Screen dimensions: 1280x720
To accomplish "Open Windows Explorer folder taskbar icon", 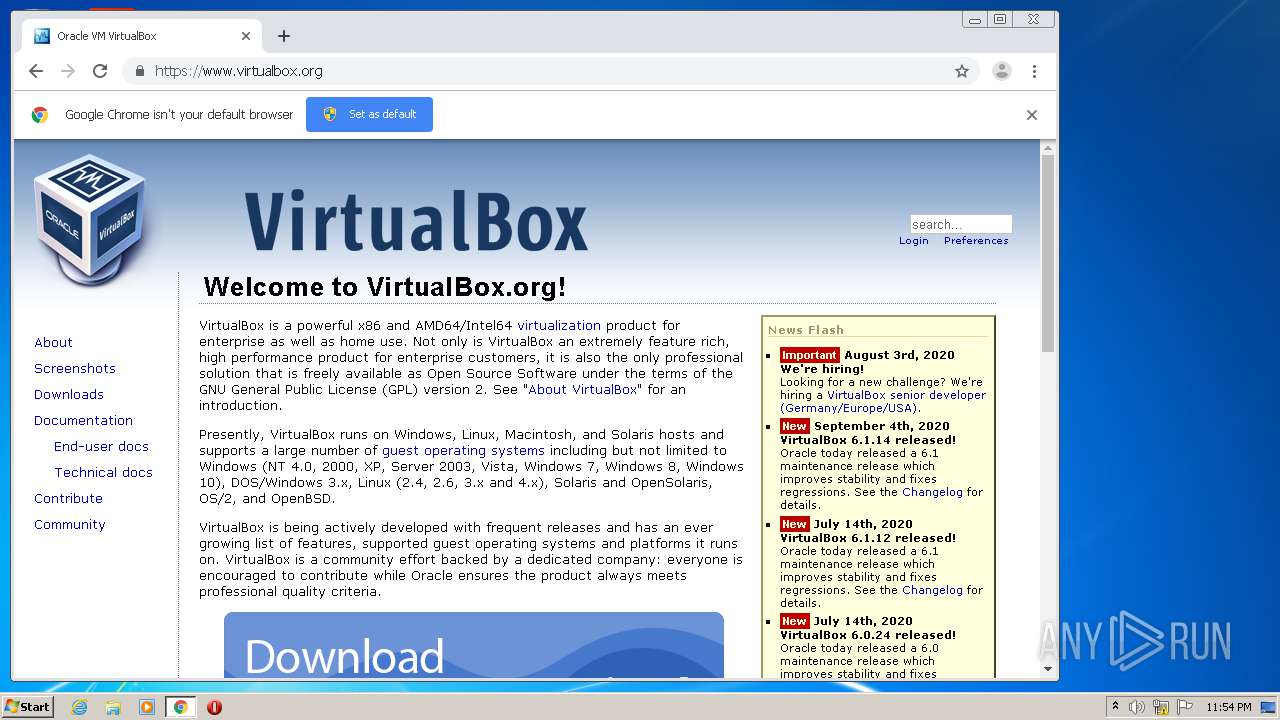I will 113,707.
